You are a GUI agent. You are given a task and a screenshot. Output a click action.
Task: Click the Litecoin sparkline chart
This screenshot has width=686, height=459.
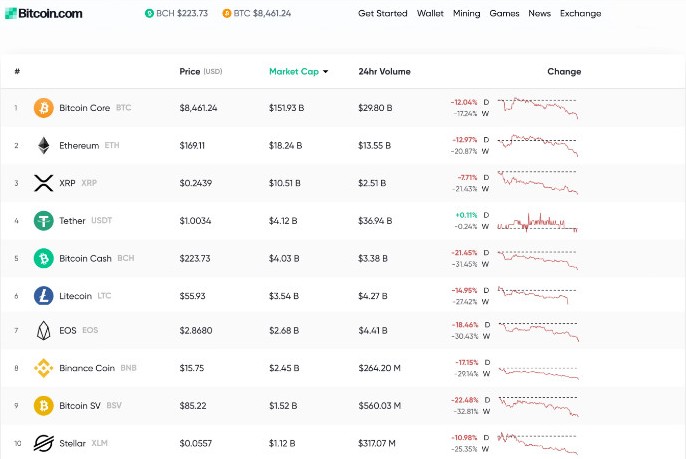coord(538,295)
